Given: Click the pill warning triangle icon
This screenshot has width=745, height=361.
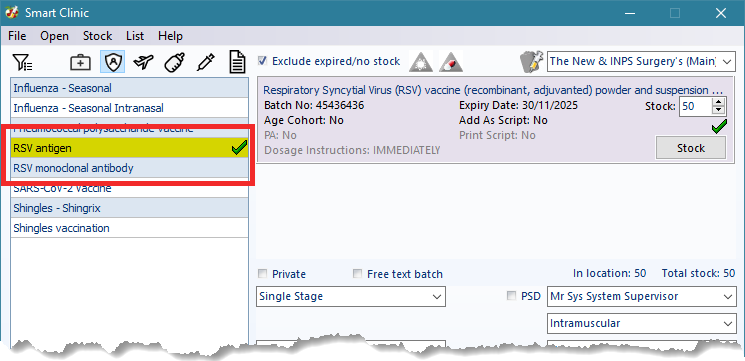Looking at the screenshot, I should (450, 62).
